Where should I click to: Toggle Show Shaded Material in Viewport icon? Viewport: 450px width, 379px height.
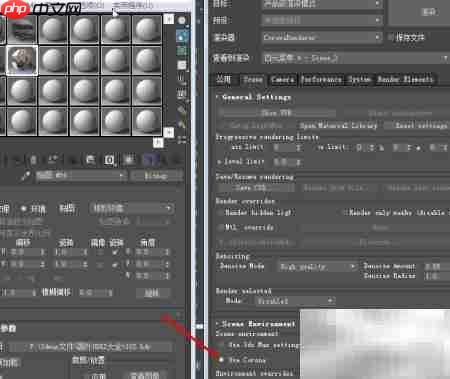[x=129, y=160]
